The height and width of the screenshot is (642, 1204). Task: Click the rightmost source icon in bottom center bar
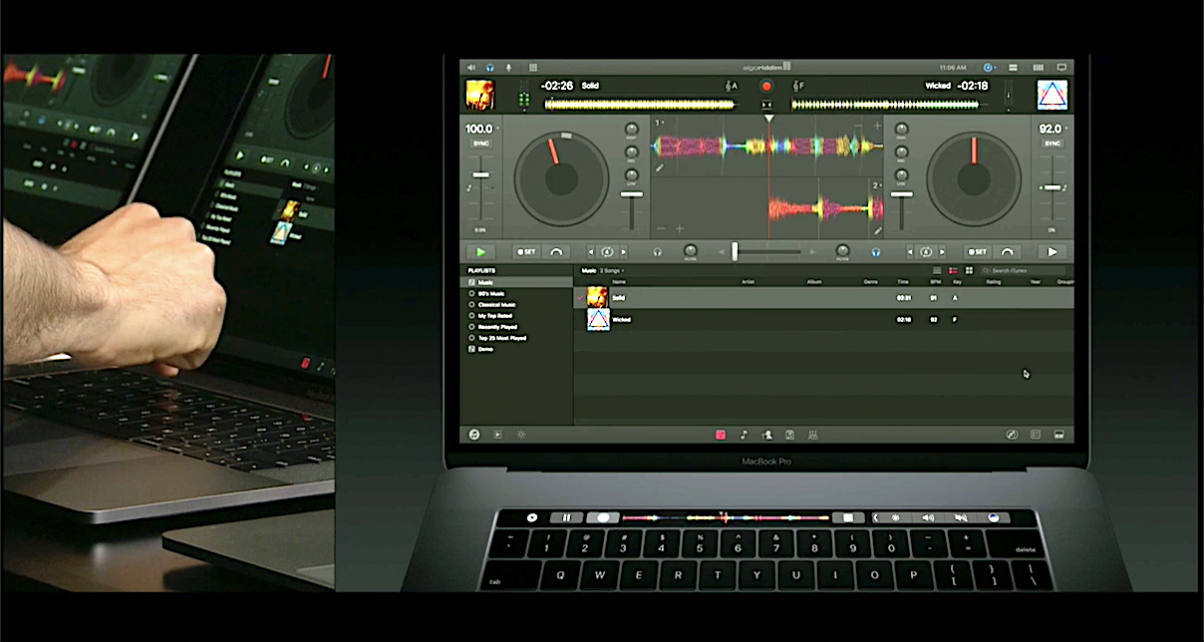(813, 435)
